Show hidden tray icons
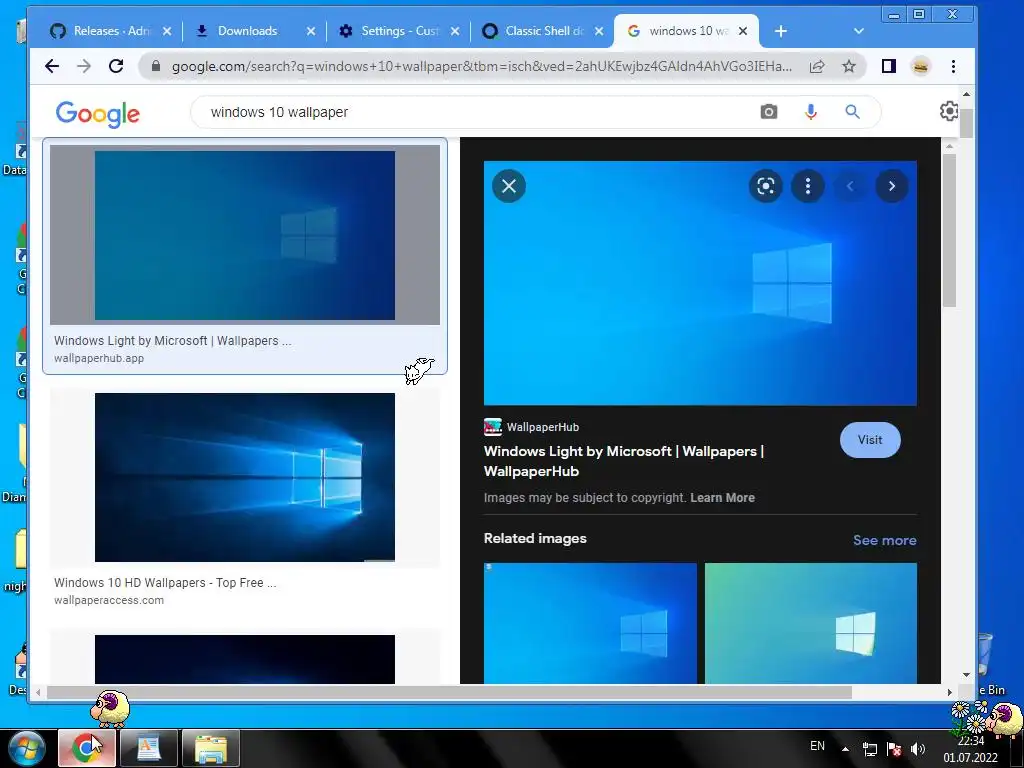 (x=845, y=749)
